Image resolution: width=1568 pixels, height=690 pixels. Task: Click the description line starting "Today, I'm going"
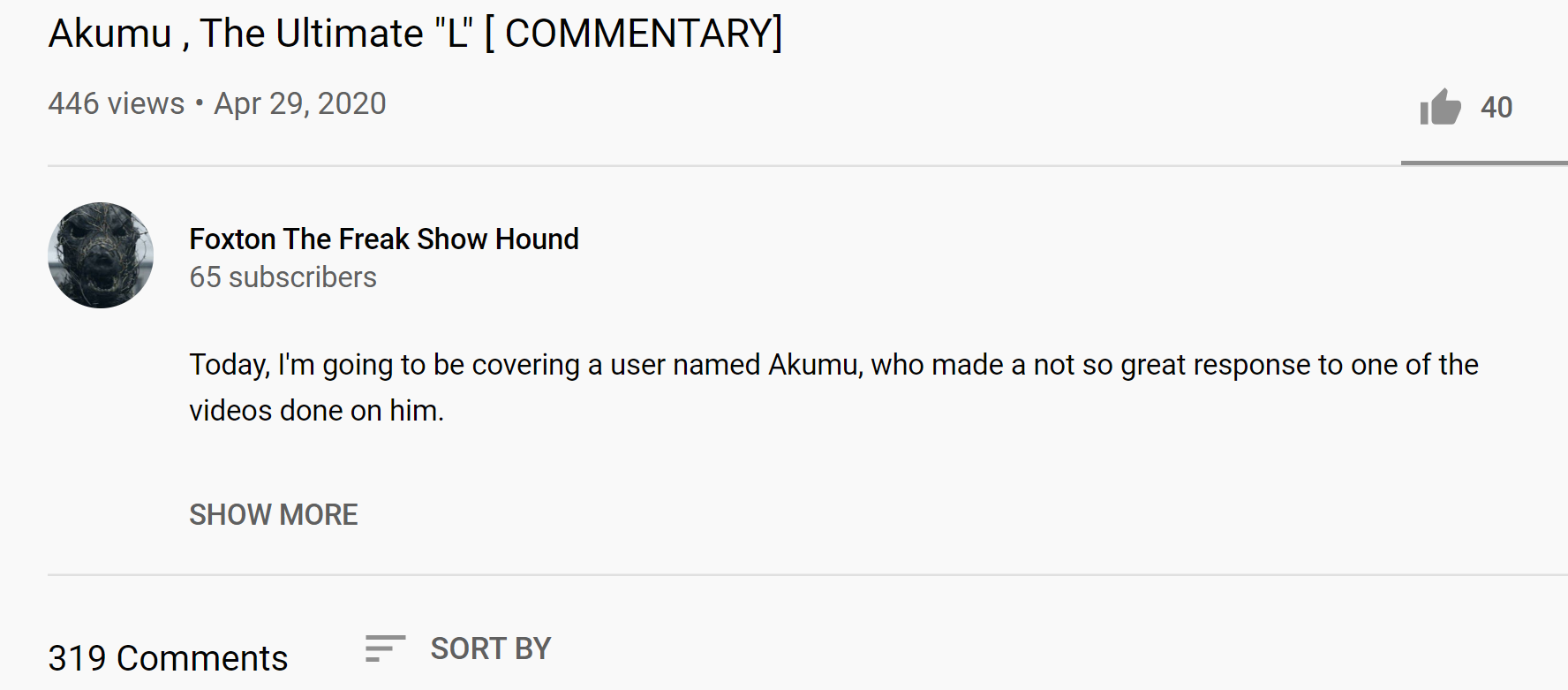point(833,365)
